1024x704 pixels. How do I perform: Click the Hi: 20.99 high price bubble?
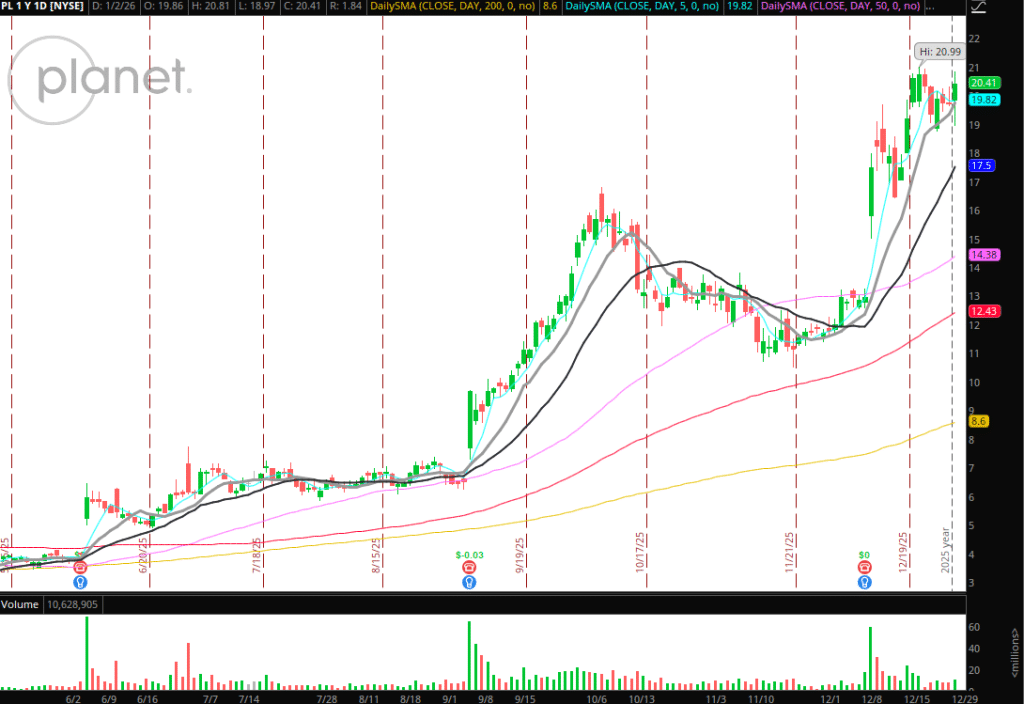point(938,50)
